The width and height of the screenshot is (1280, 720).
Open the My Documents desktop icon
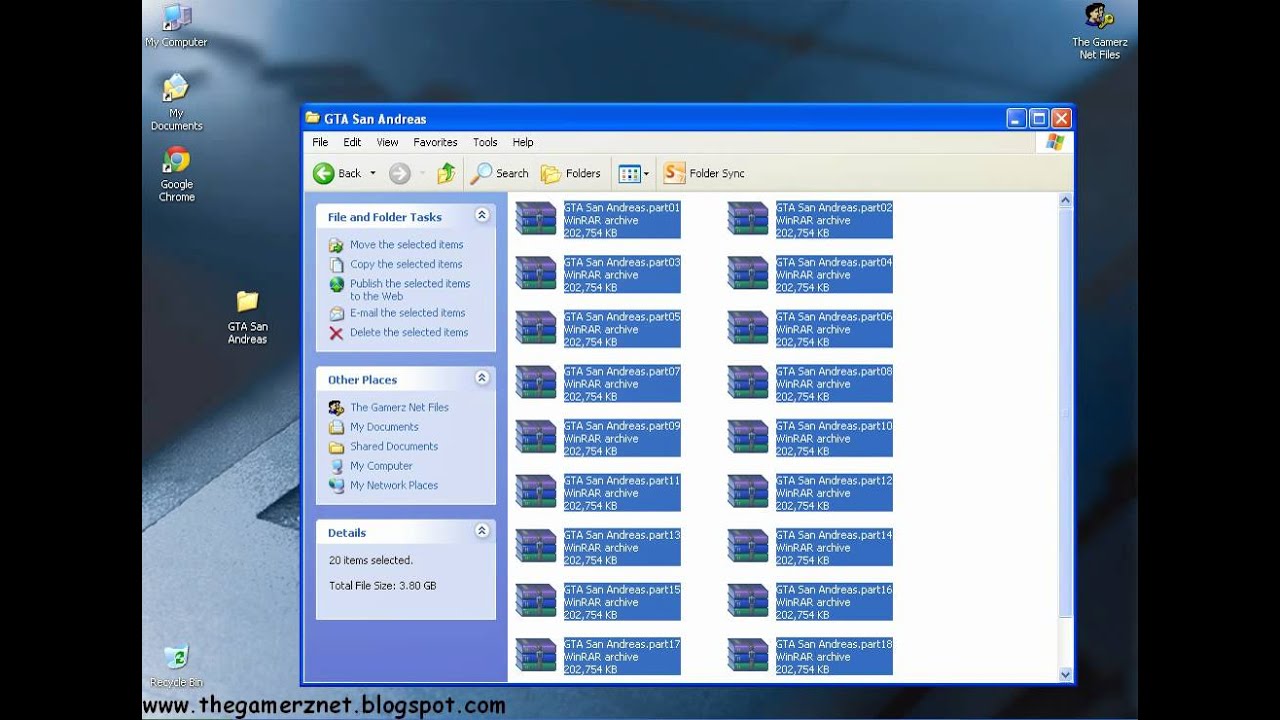click(x=176, y=102)
